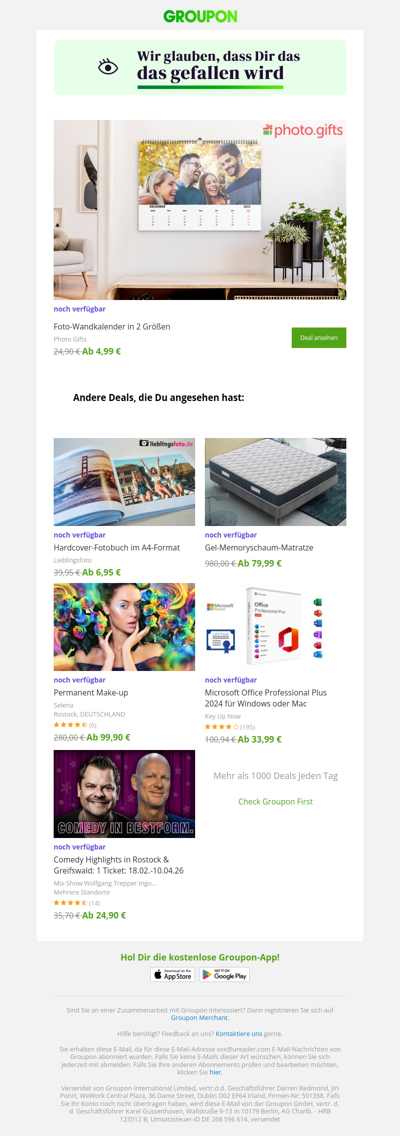This screenshot has height=1136, width=400.
Task: Open the Permanent Make-up deal title
Action: 91,692
